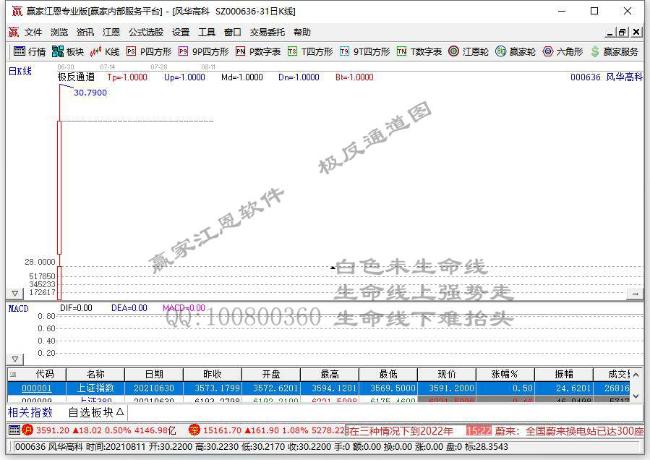Click the 日K线 panel label
650x460 pixels.
pos(20,71)
